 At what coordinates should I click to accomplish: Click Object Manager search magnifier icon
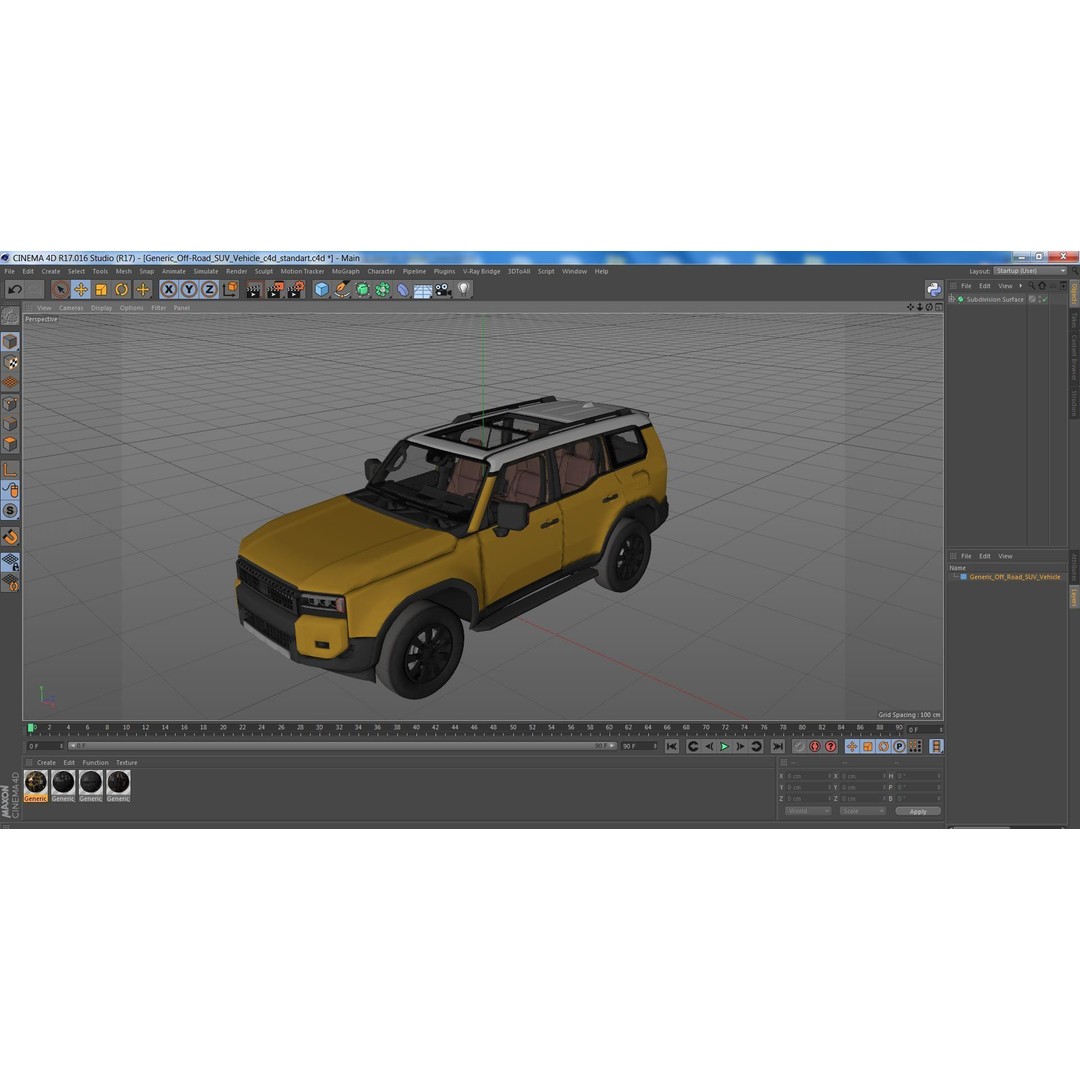[x=1032, y=286]
